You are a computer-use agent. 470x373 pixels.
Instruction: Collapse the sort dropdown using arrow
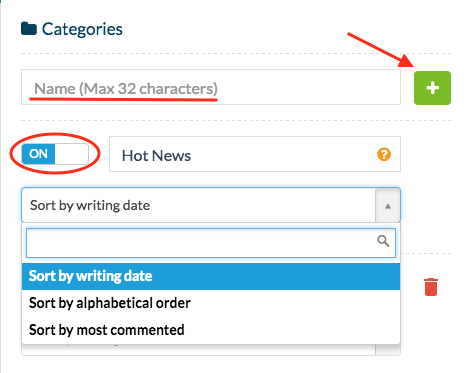[x=388, y=206]
